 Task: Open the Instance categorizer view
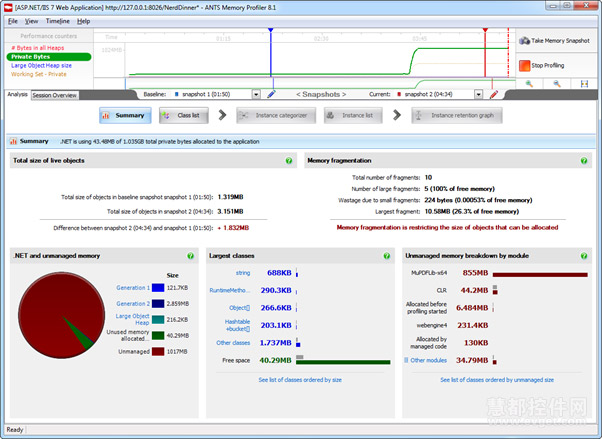(276, 115)
